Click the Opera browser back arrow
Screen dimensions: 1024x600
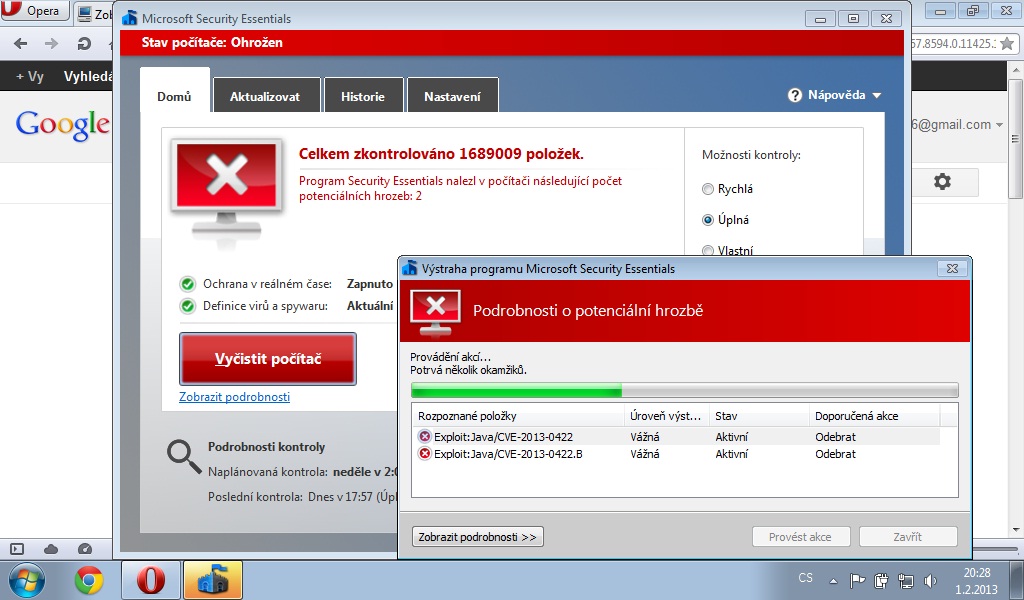click(x=20, y=44)
